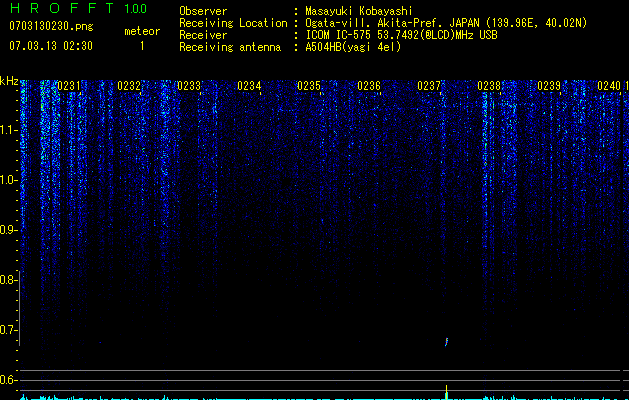Click time marker 0240
Image resolution: width=629 pixels, height=400 pixels.
click(x=609, y=86)
